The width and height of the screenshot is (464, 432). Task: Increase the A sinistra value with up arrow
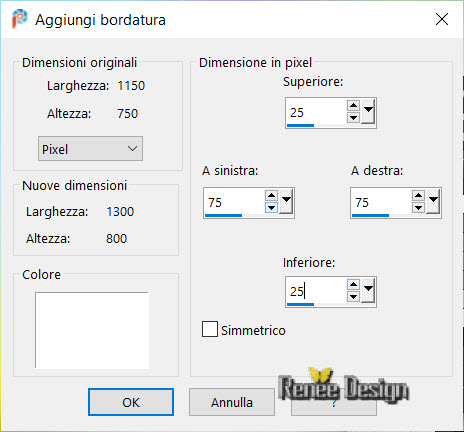(272, 196)
